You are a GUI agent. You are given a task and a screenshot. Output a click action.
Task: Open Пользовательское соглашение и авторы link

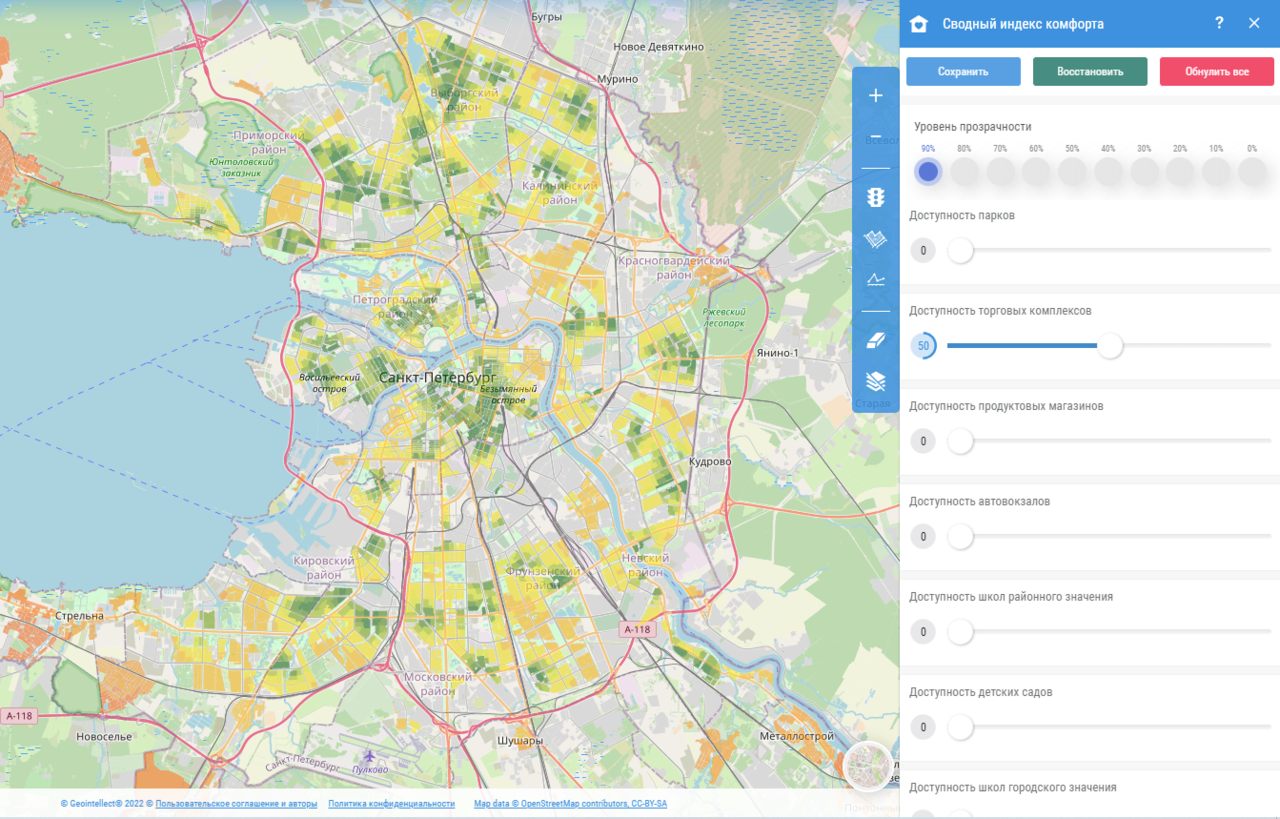click(236, 804)
